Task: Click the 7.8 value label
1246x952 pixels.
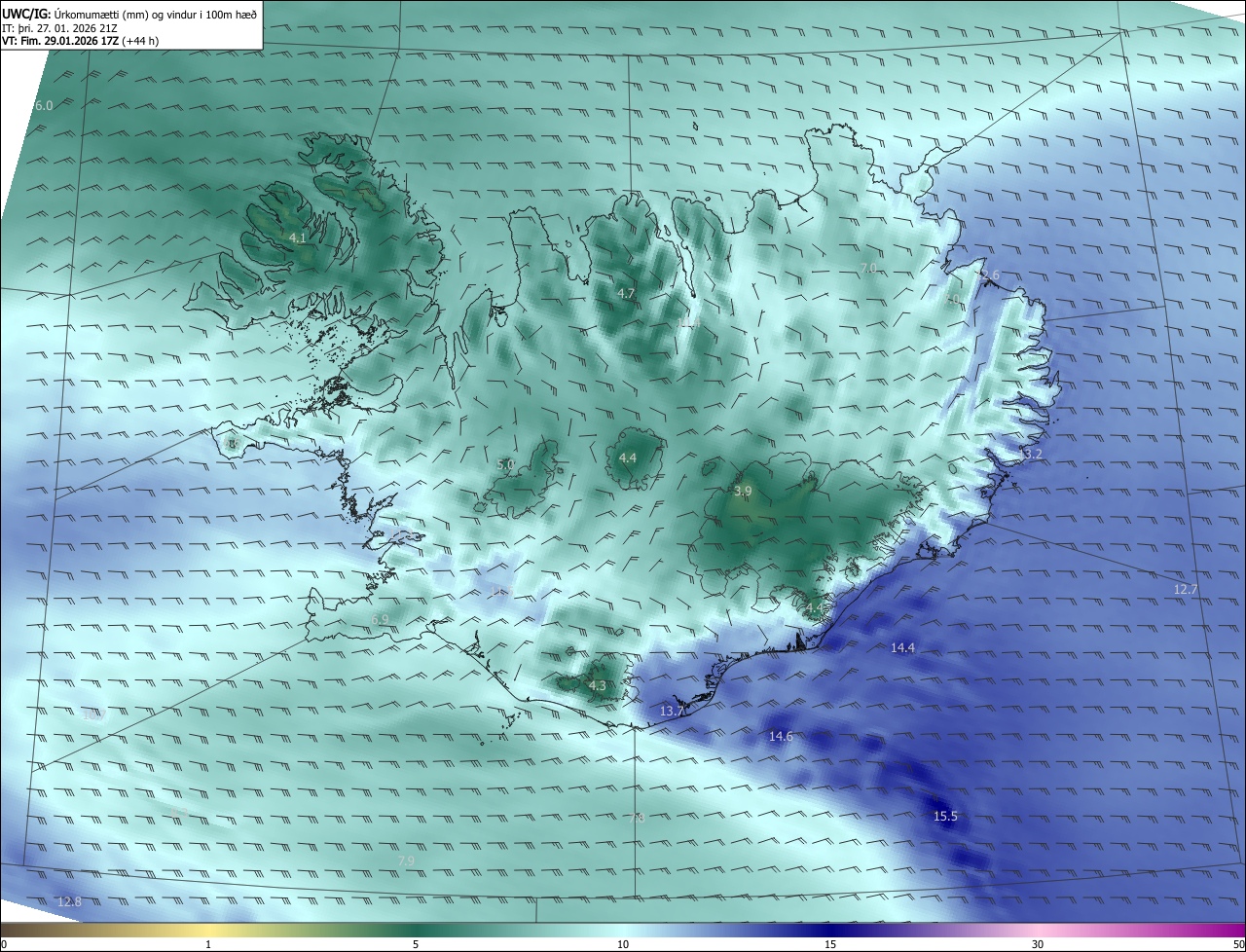Action: click(x=636, y=818)
